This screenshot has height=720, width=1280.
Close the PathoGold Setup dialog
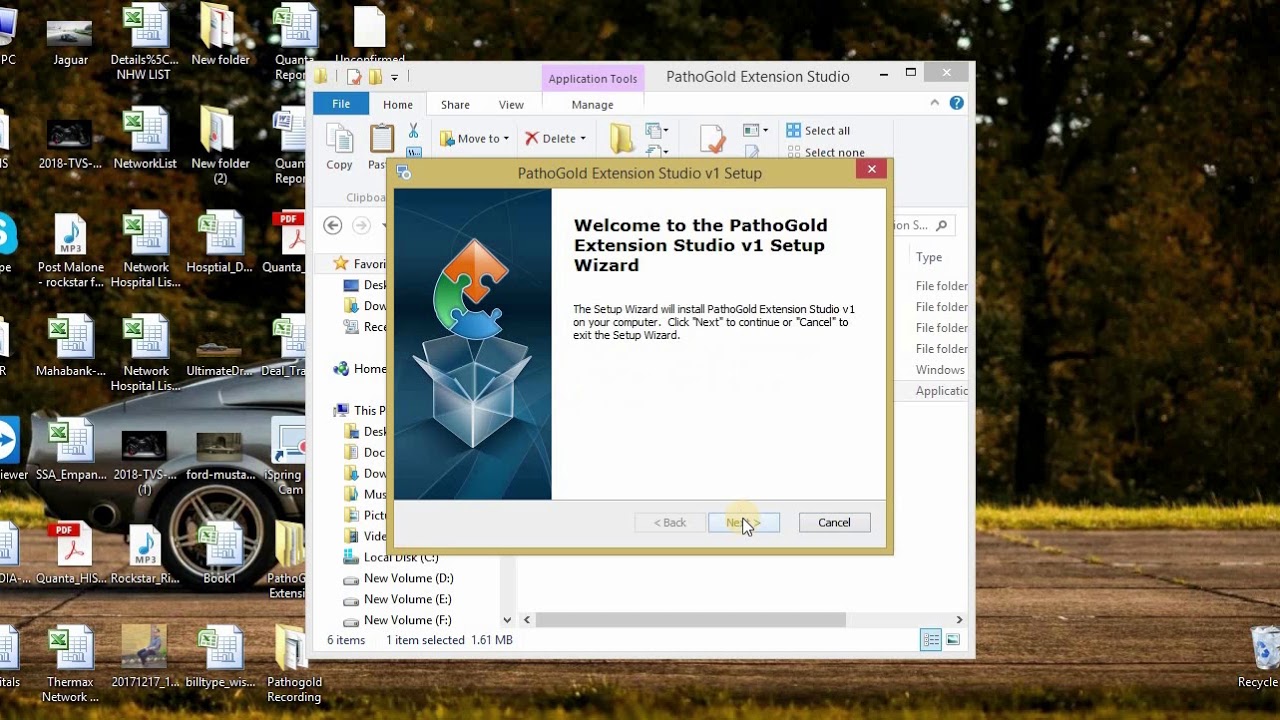pyautogui.click(x=871, y=170)
